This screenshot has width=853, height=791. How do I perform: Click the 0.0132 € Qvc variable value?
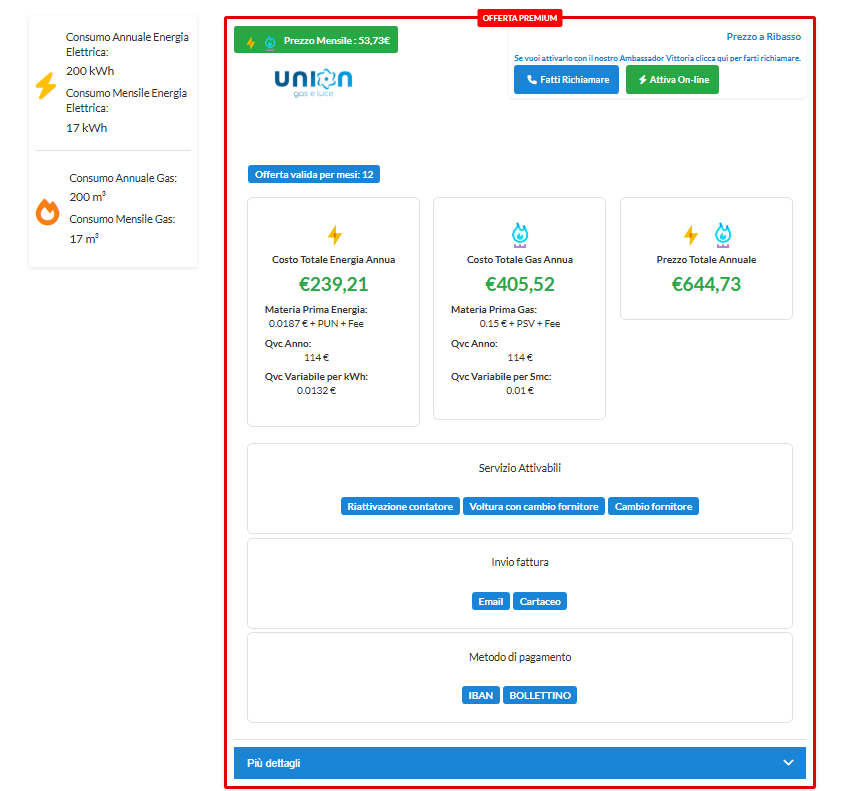click(316, 391)
